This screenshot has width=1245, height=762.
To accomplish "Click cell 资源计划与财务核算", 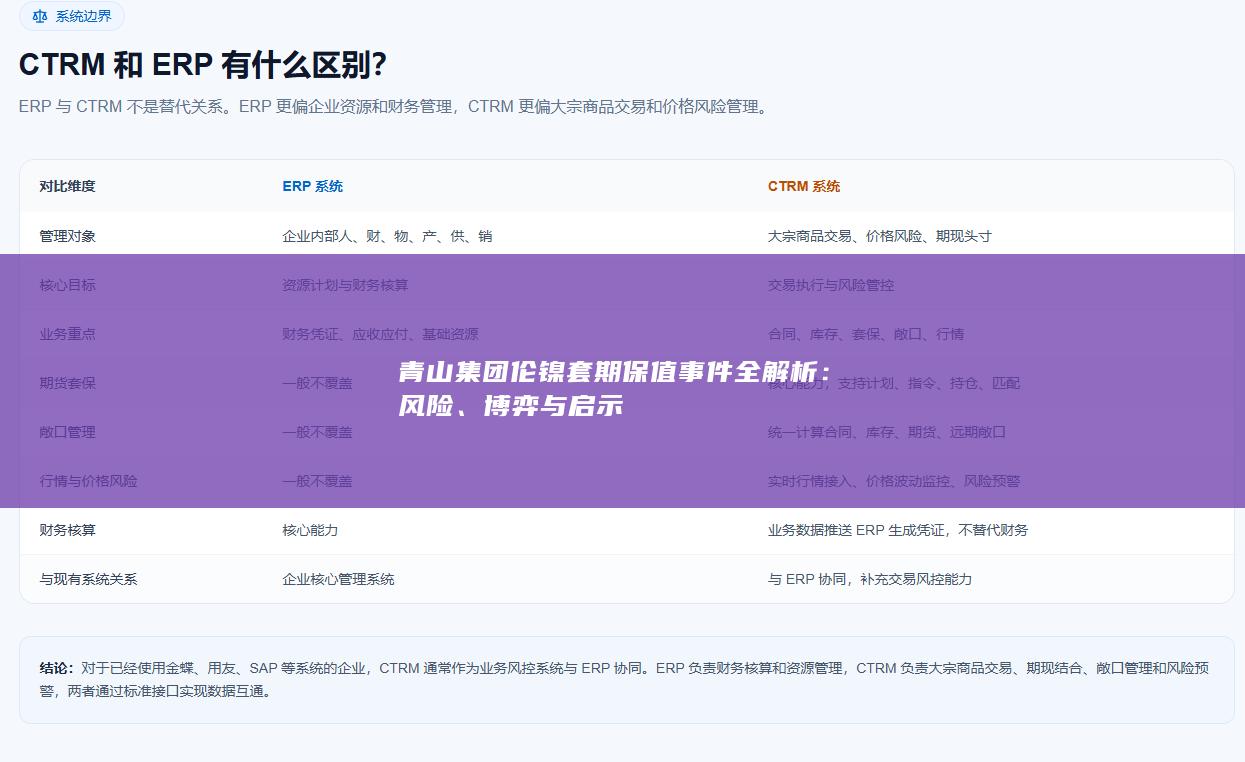I will (345, 285).
